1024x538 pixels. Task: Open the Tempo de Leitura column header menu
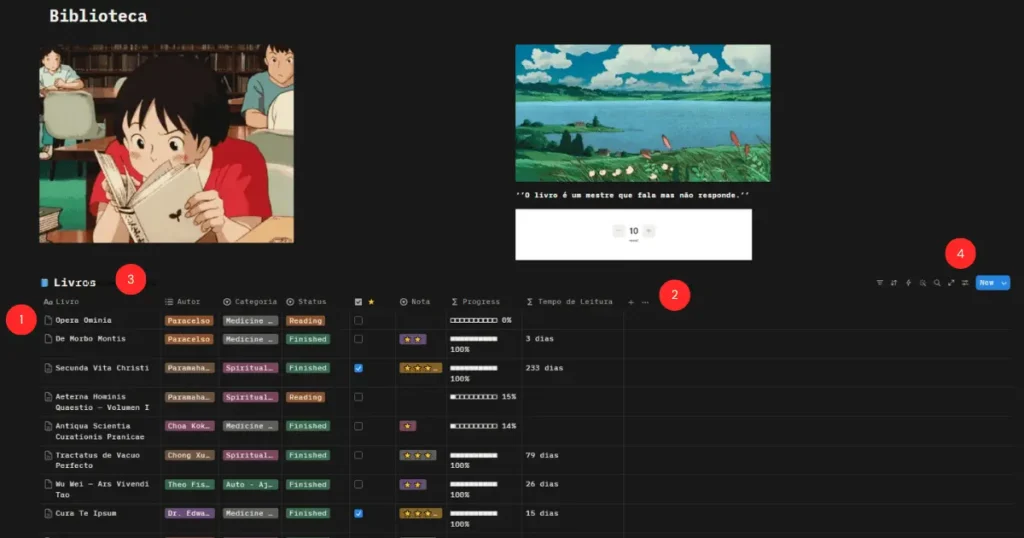pos(569,302)
